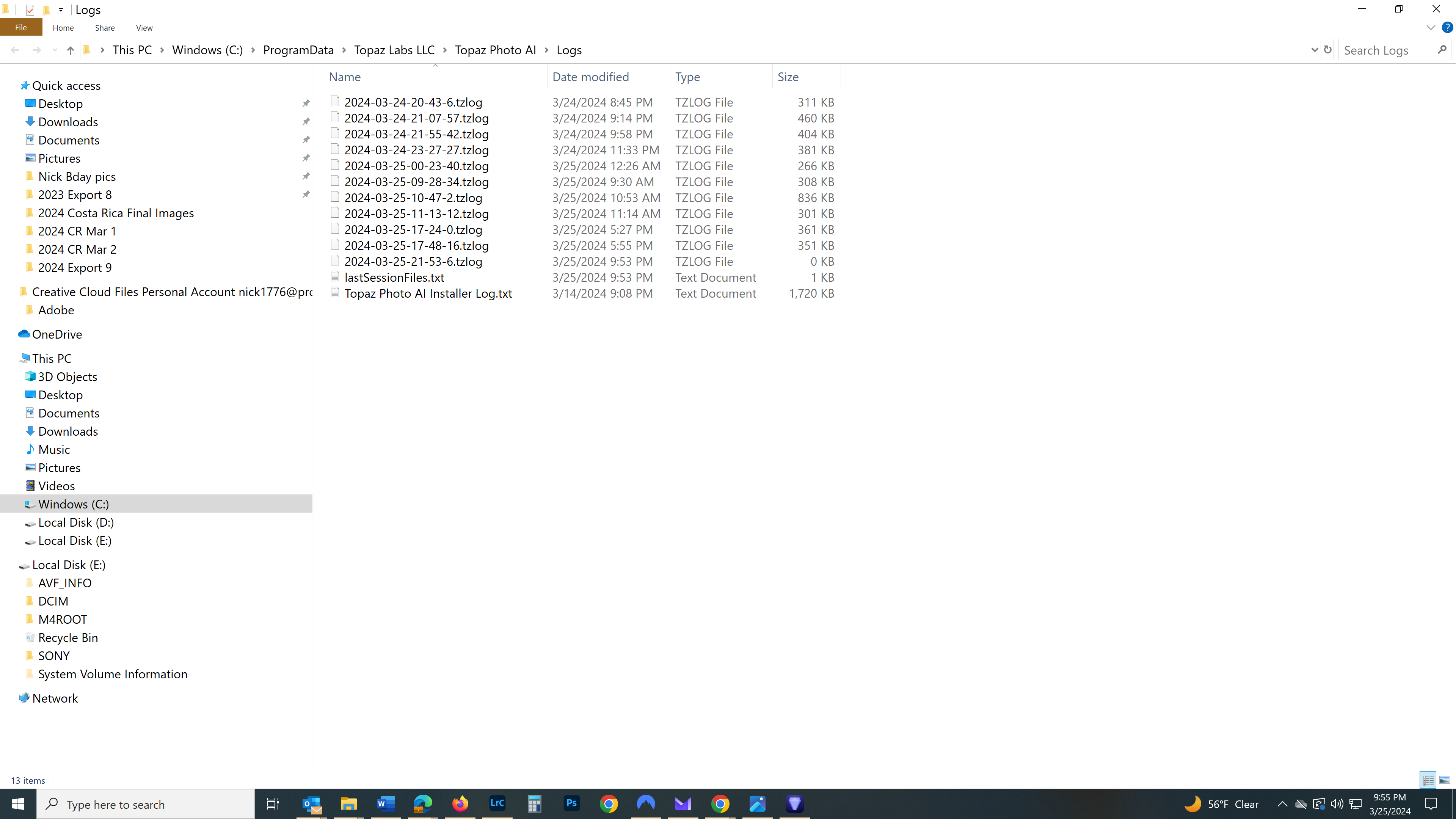Refresh the Logs folder view
This screenshot has height=819, width=1456.
[x=1328, y=50]
